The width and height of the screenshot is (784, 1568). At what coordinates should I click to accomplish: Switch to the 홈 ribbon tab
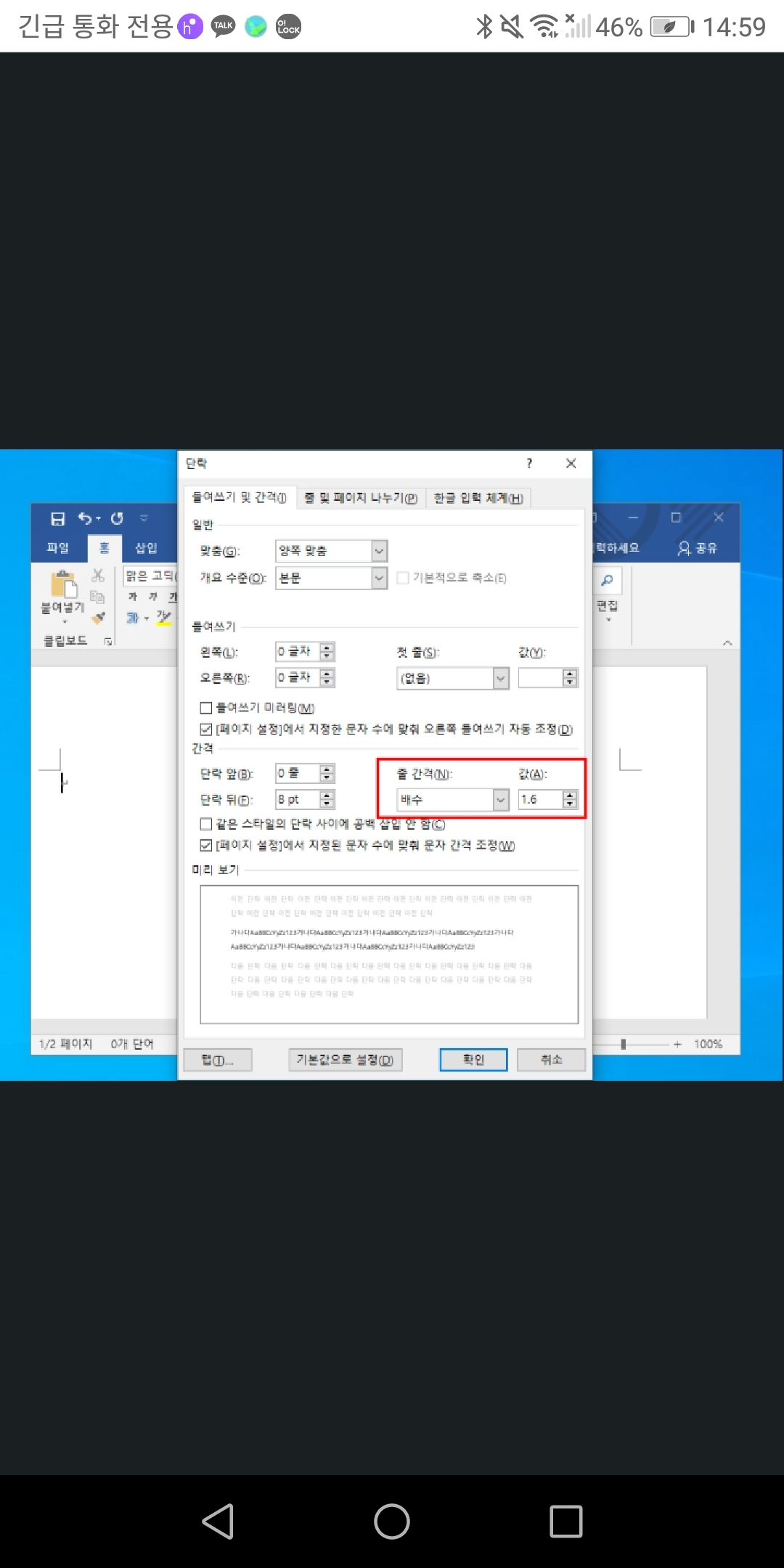pos(105,548)
